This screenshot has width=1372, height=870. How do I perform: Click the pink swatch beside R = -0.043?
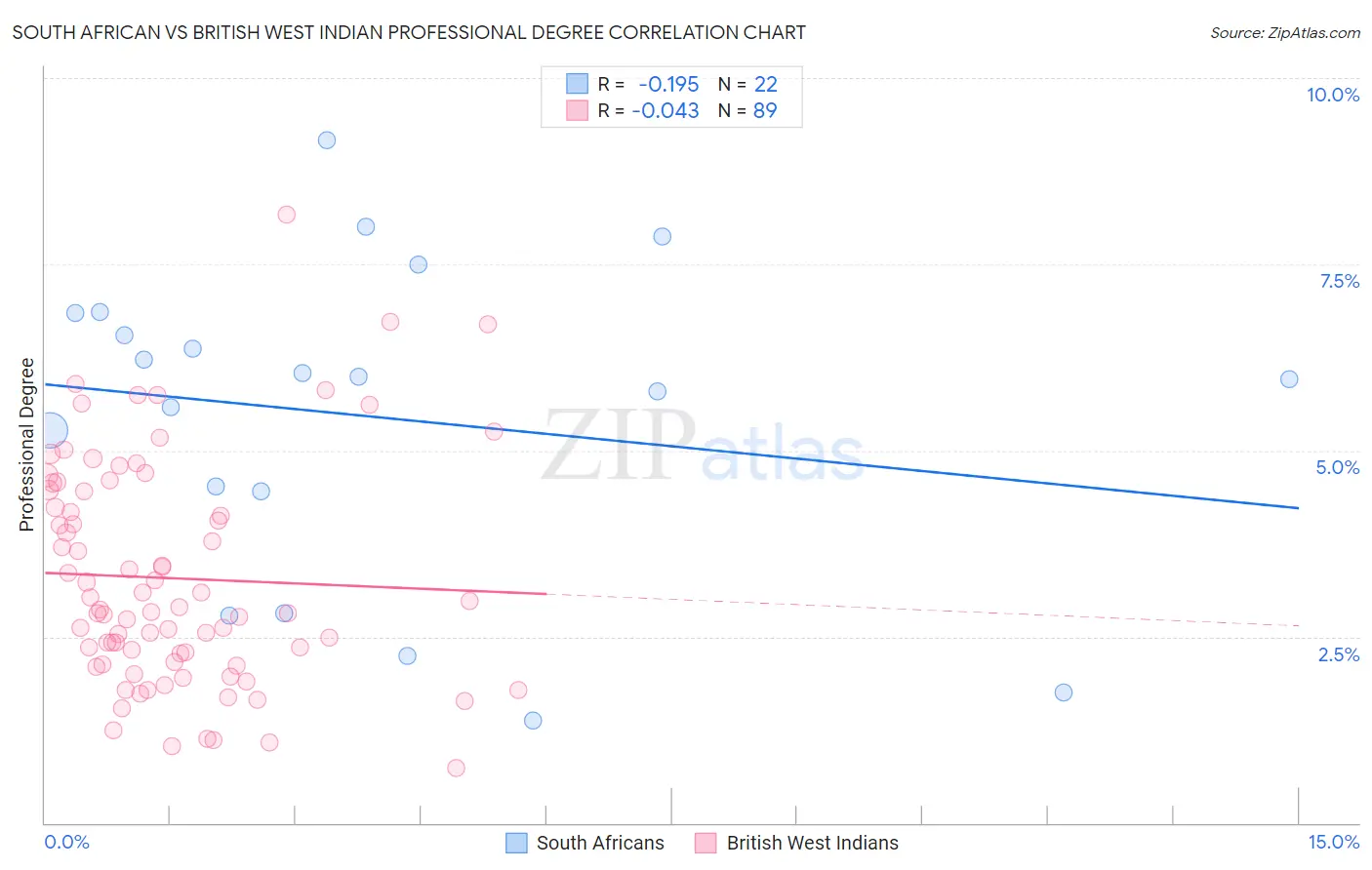(x=578, y=110)
